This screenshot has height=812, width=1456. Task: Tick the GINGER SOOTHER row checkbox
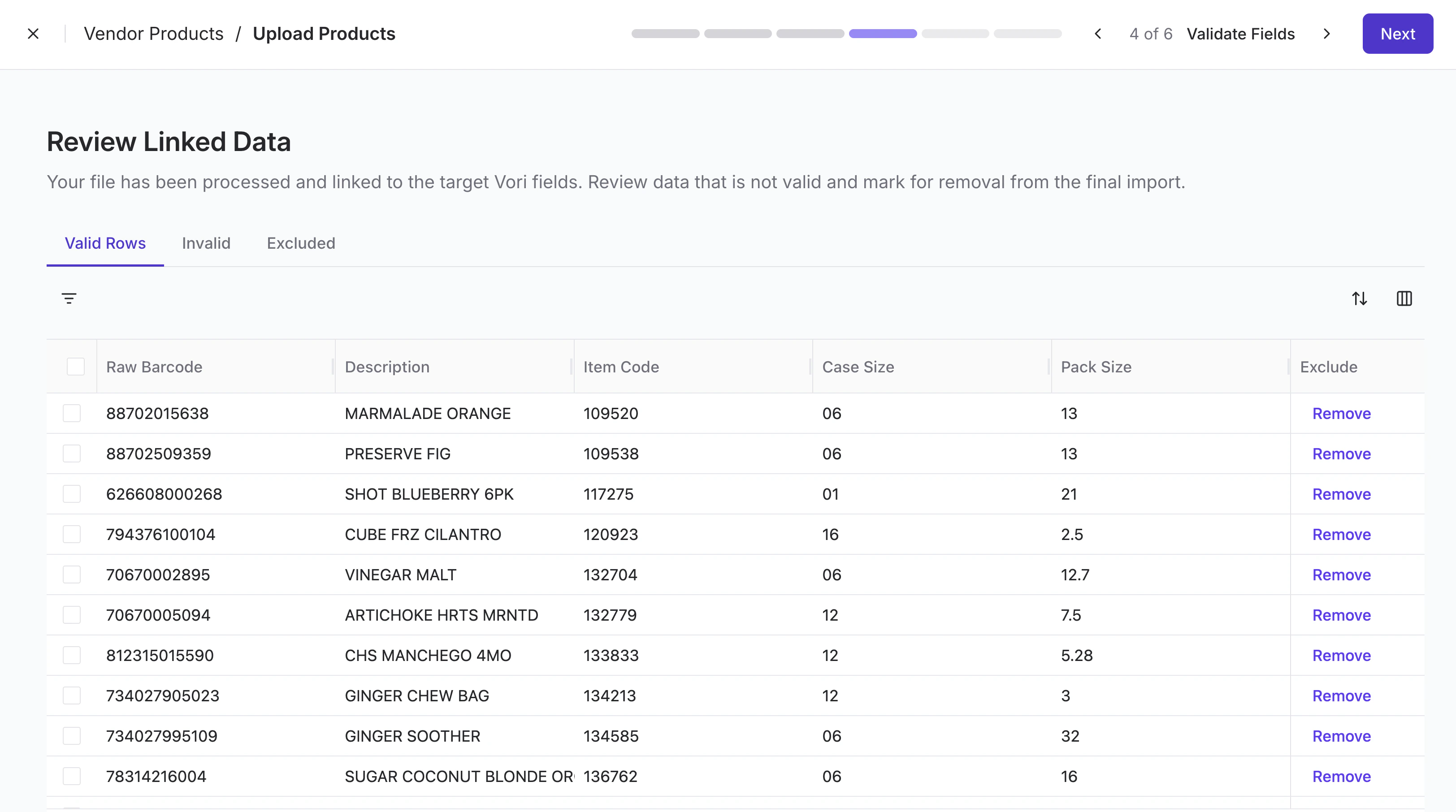[72, 736]
